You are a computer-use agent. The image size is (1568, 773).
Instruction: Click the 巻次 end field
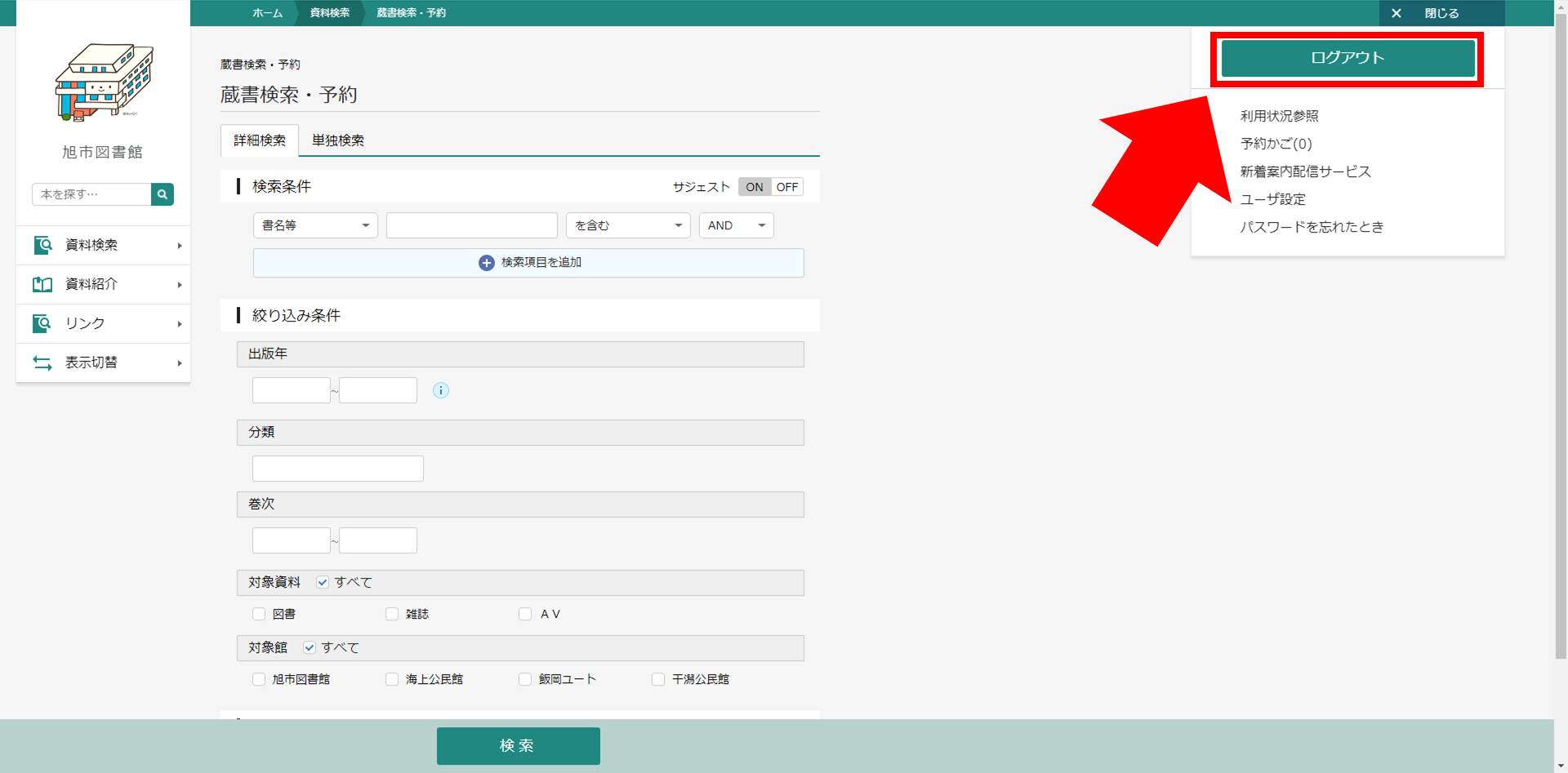(378, 540)
